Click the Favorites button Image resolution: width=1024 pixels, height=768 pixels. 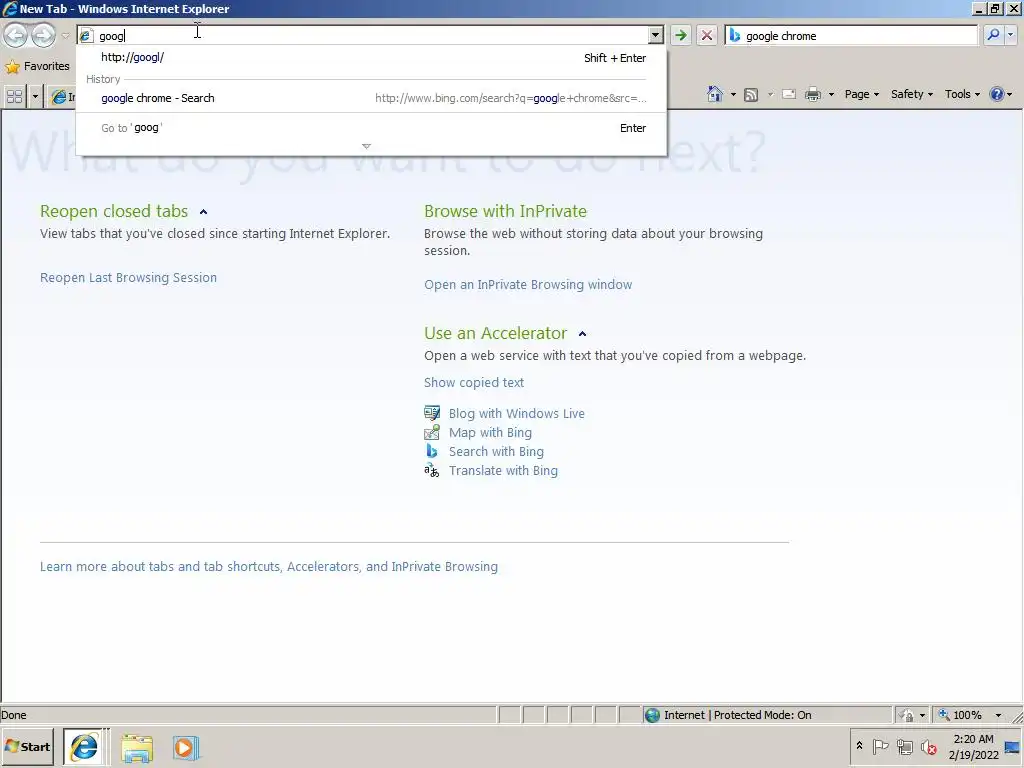coord(37,67)
